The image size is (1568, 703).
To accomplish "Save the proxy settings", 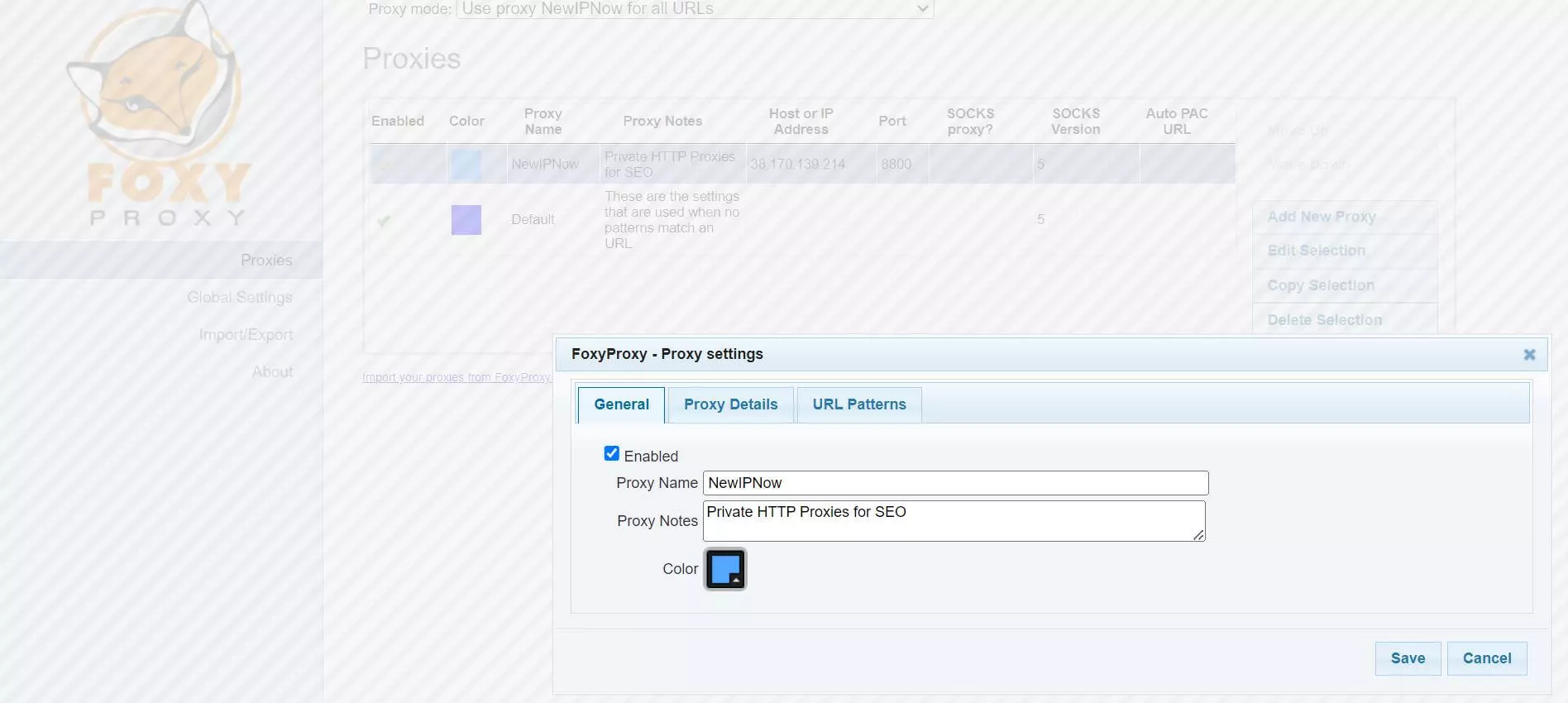I will pos(1408,658).
